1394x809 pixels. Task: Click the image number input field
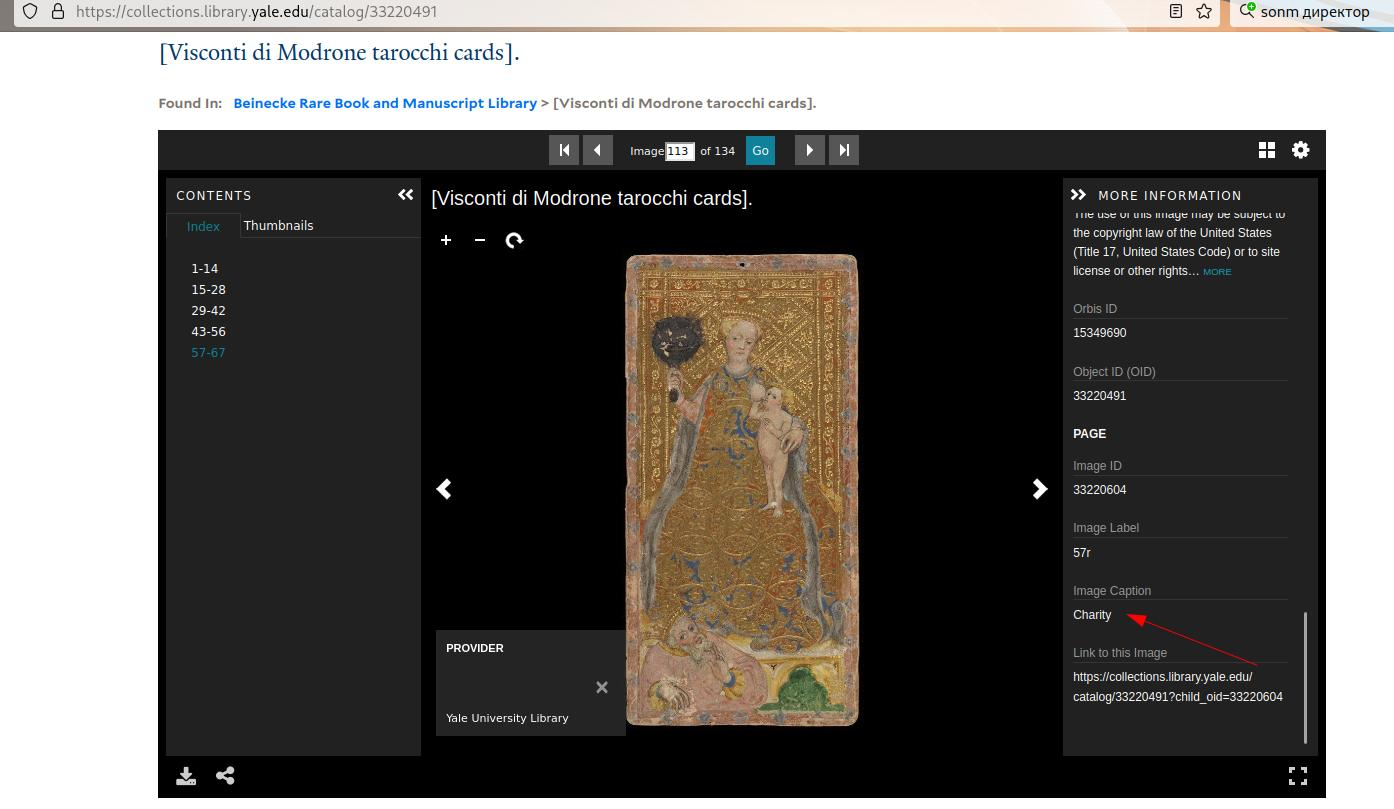(x=680, y=151)
